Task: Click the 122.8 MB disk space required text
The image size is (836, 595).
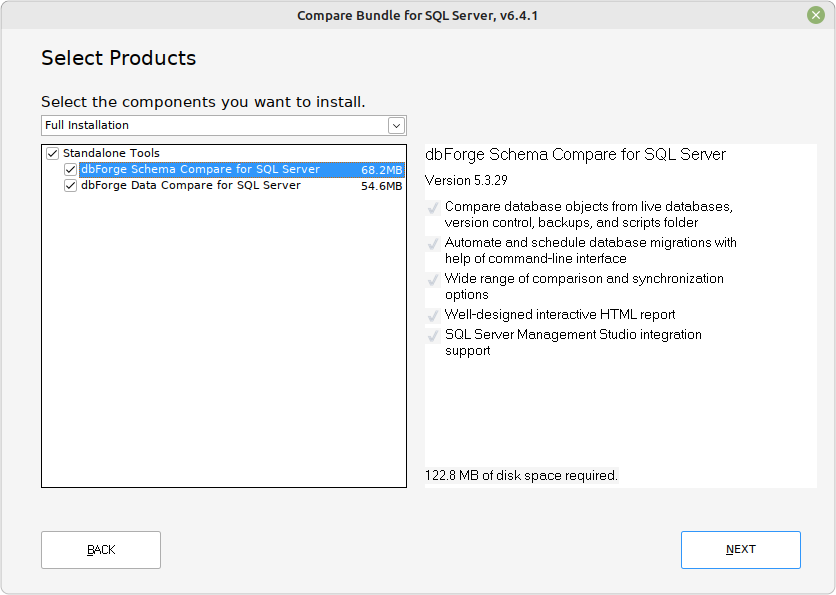Action: [521, 475]
